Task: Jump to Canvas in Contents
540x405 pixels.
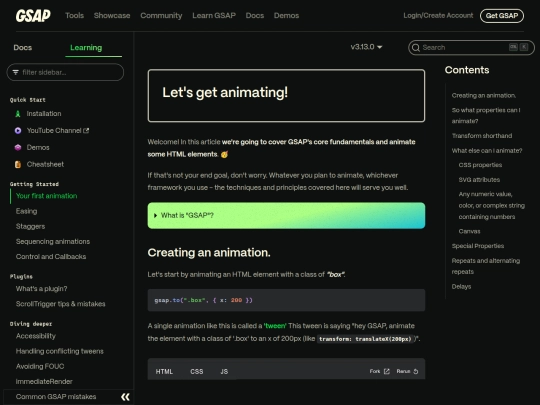Action: coord(469,231)
